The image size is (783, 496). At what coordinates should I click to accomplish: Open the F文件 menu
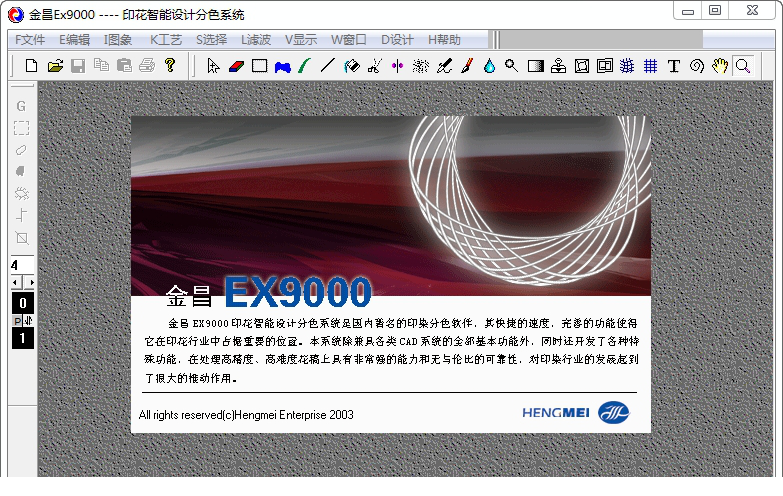coord(30,39)
